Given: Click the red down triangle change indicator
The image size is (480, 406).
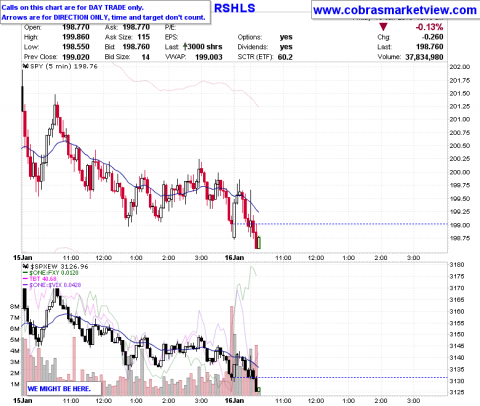Looking at the screenshot, I should coord(383,27).
